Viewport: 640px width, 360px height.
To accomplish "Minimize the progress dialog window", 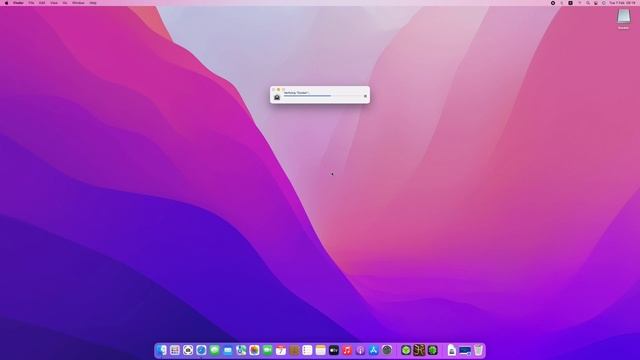I will (x=278, y=89).
